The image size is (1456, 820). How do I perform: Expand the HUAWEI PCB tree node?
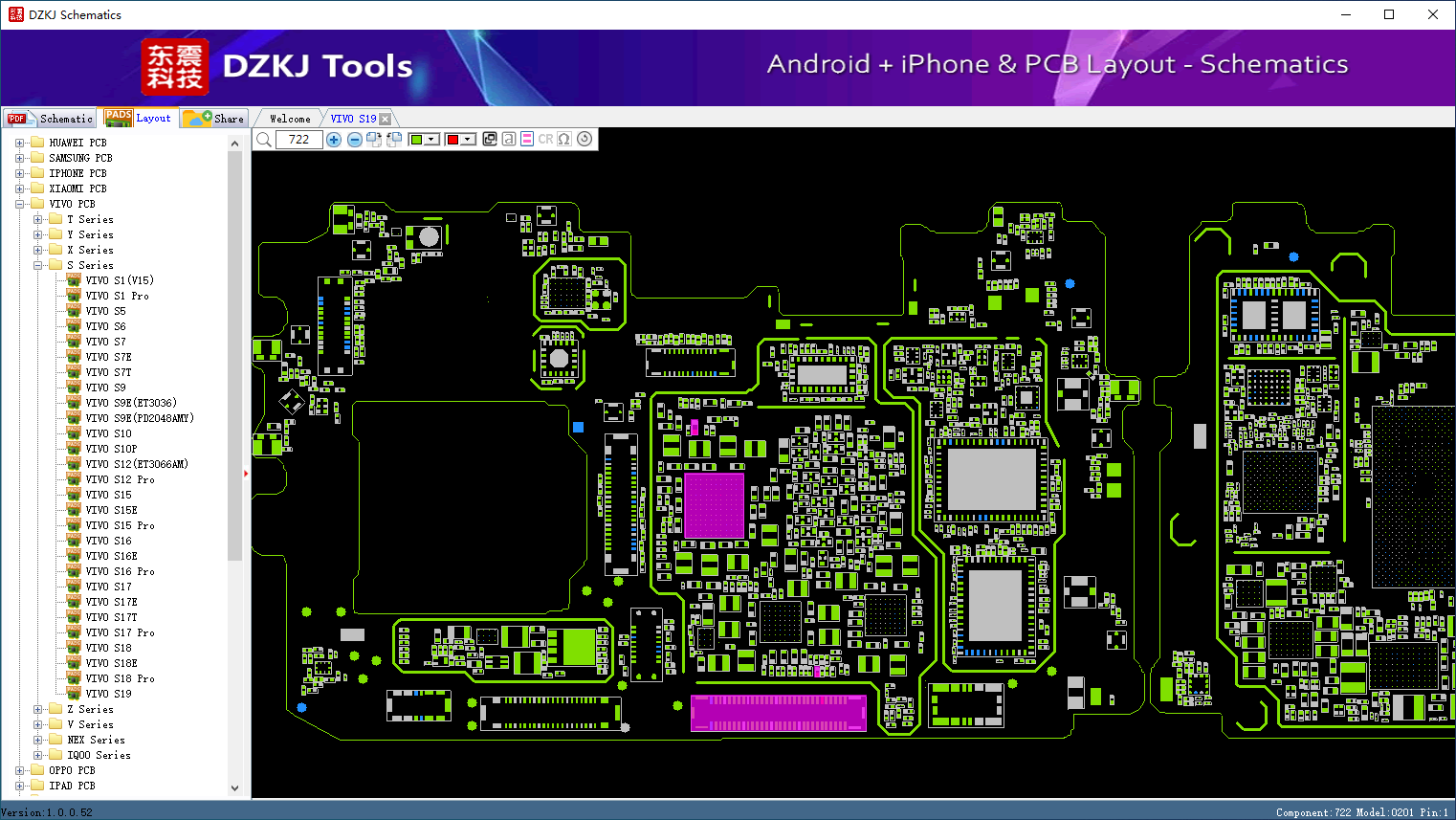click(19, 143)
